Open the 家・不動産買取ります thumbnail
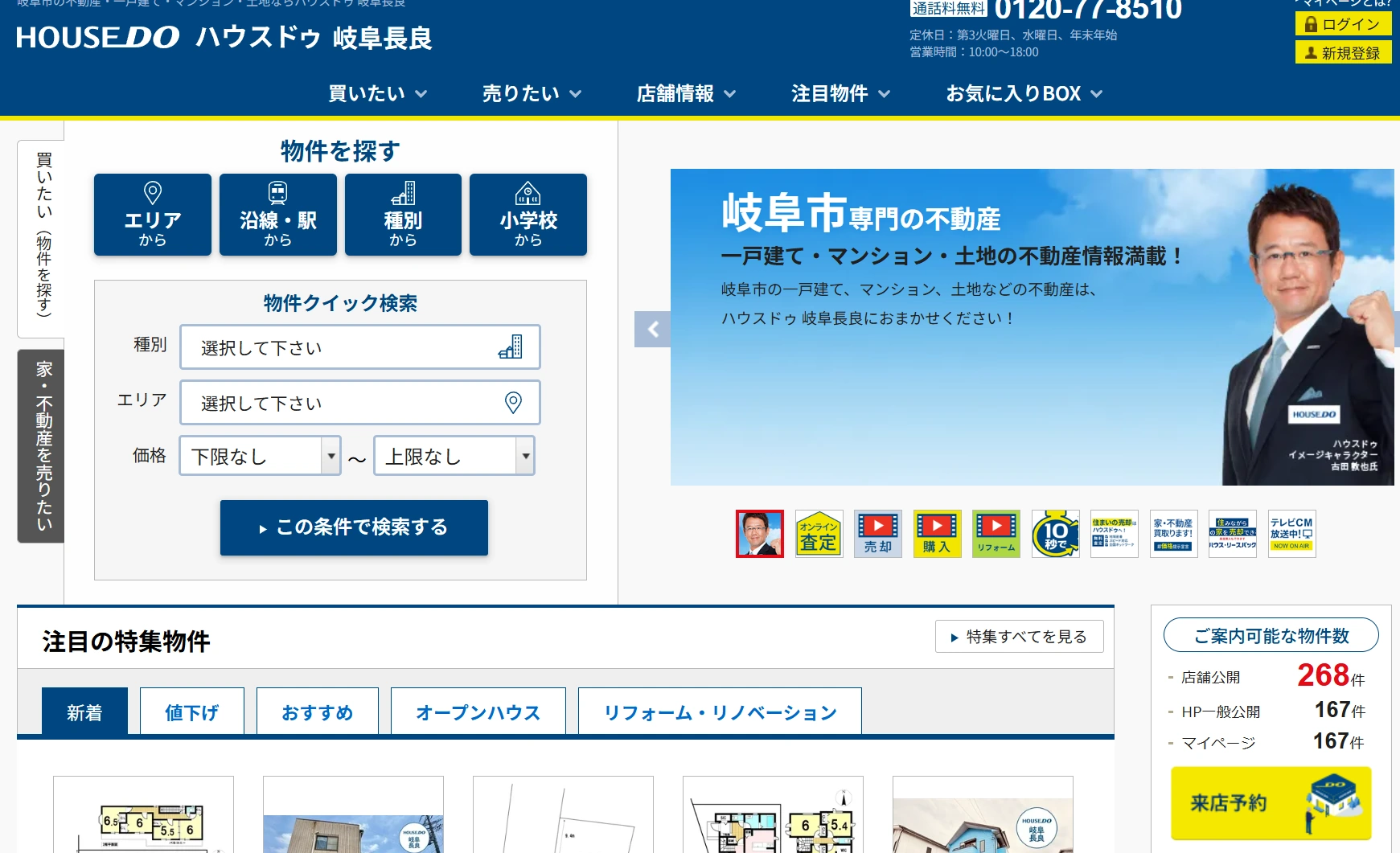This screenshot has width=1400, height=853. [x=1173, y=534]
